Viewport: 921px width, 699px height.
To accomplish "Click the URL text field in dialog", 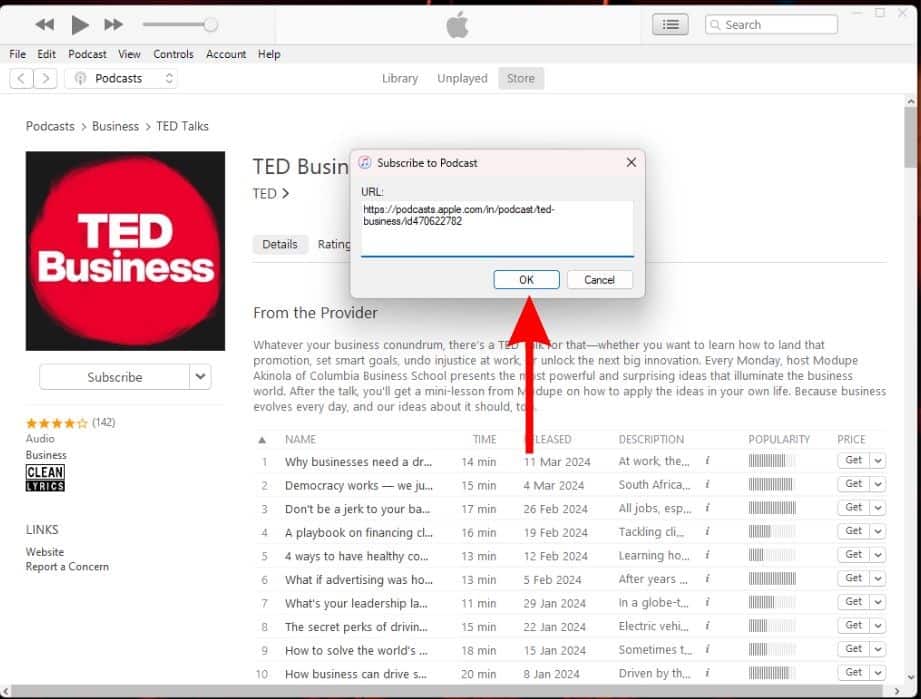I will click(497, 229).
